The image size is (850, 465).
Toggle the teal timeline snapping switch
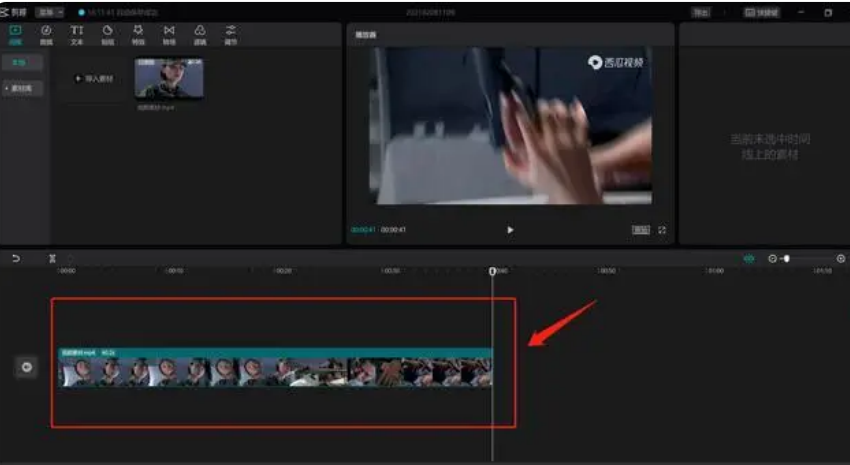(748, 258)
